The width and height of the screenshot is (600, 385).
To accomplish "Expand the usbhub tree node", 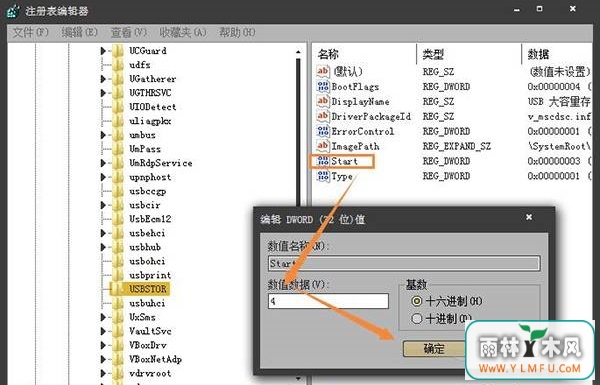I will point(103,247).
